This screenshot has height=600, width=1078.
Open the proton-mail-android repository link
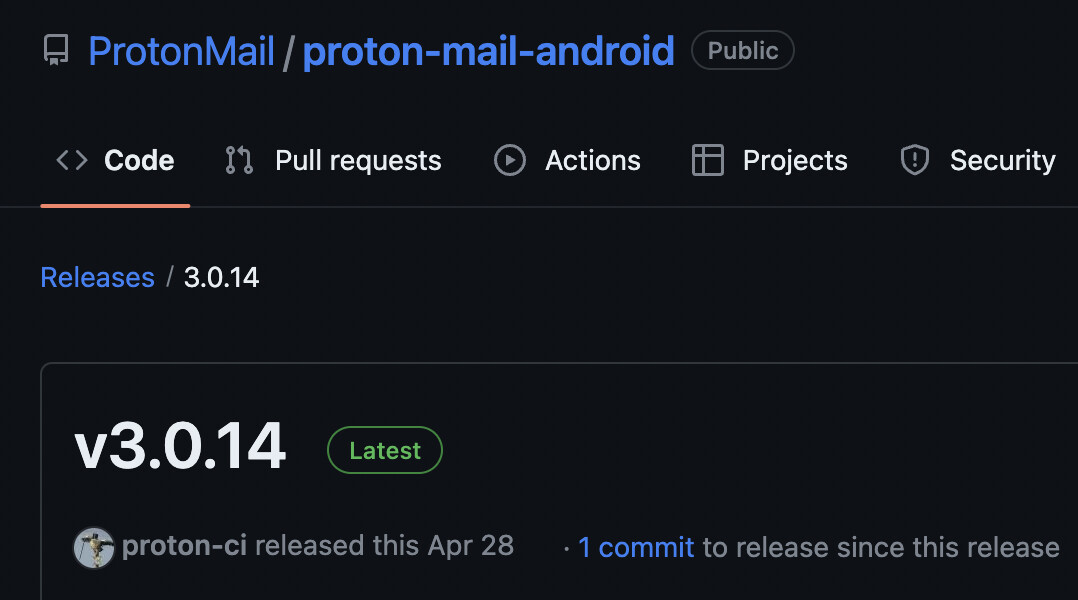(488, 51)
